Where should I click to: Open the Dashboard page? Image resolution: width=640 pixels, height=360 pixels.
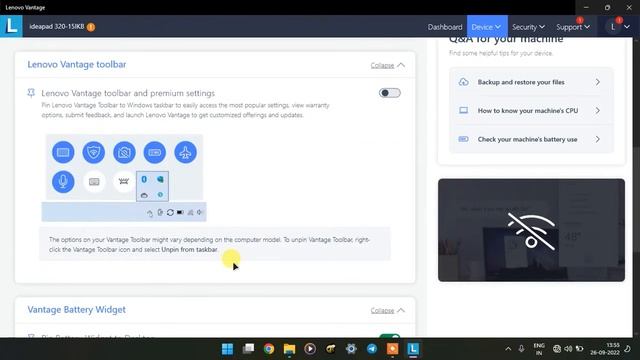coord(445,27)
